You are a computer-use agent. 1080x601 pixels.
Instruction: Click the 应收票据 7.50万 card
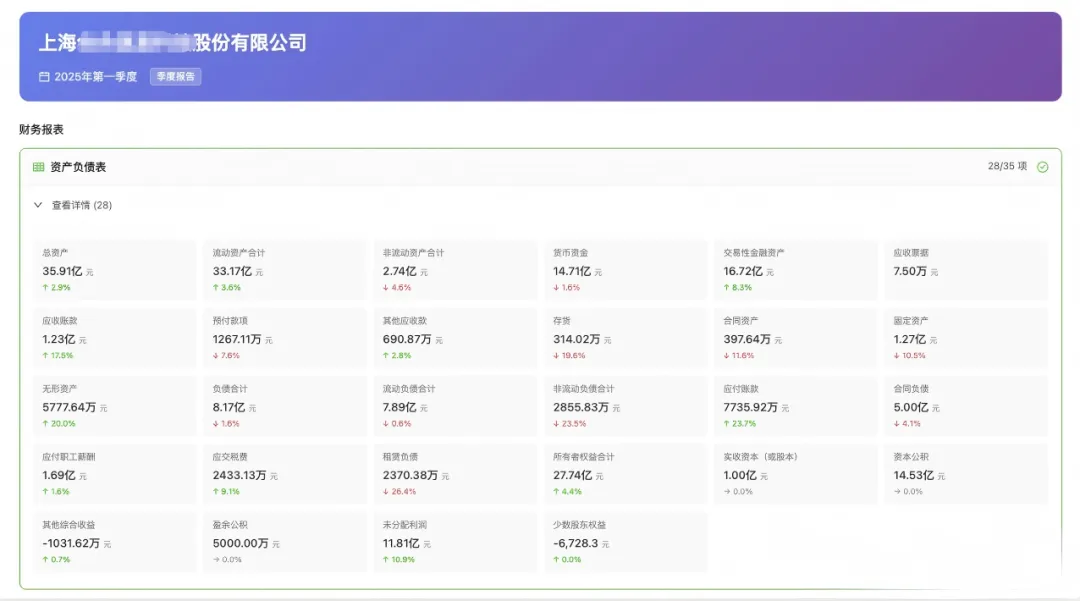pyautogui.click(x=966, y=270)
